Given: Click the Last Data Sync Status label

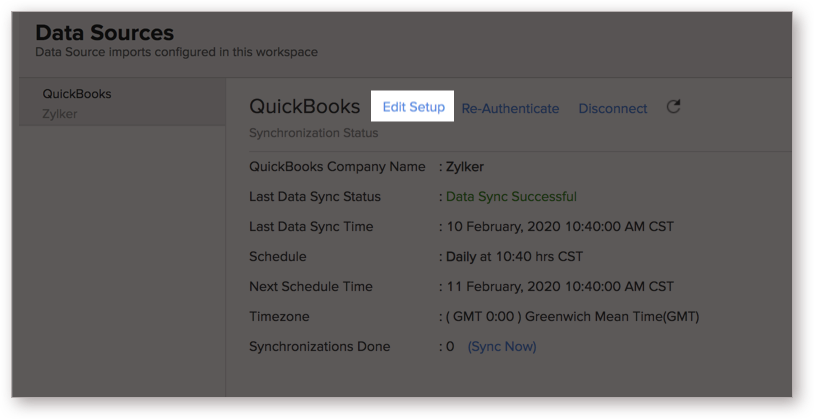Looking at the screenshot, I should click(315, 197).
